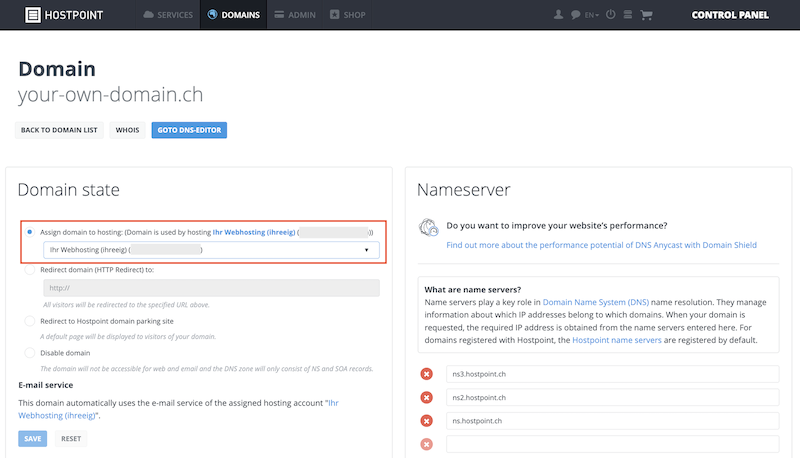Open the chat speech bubble icon
This screenshot has width=800, height=458.
(x=576, y=15)
